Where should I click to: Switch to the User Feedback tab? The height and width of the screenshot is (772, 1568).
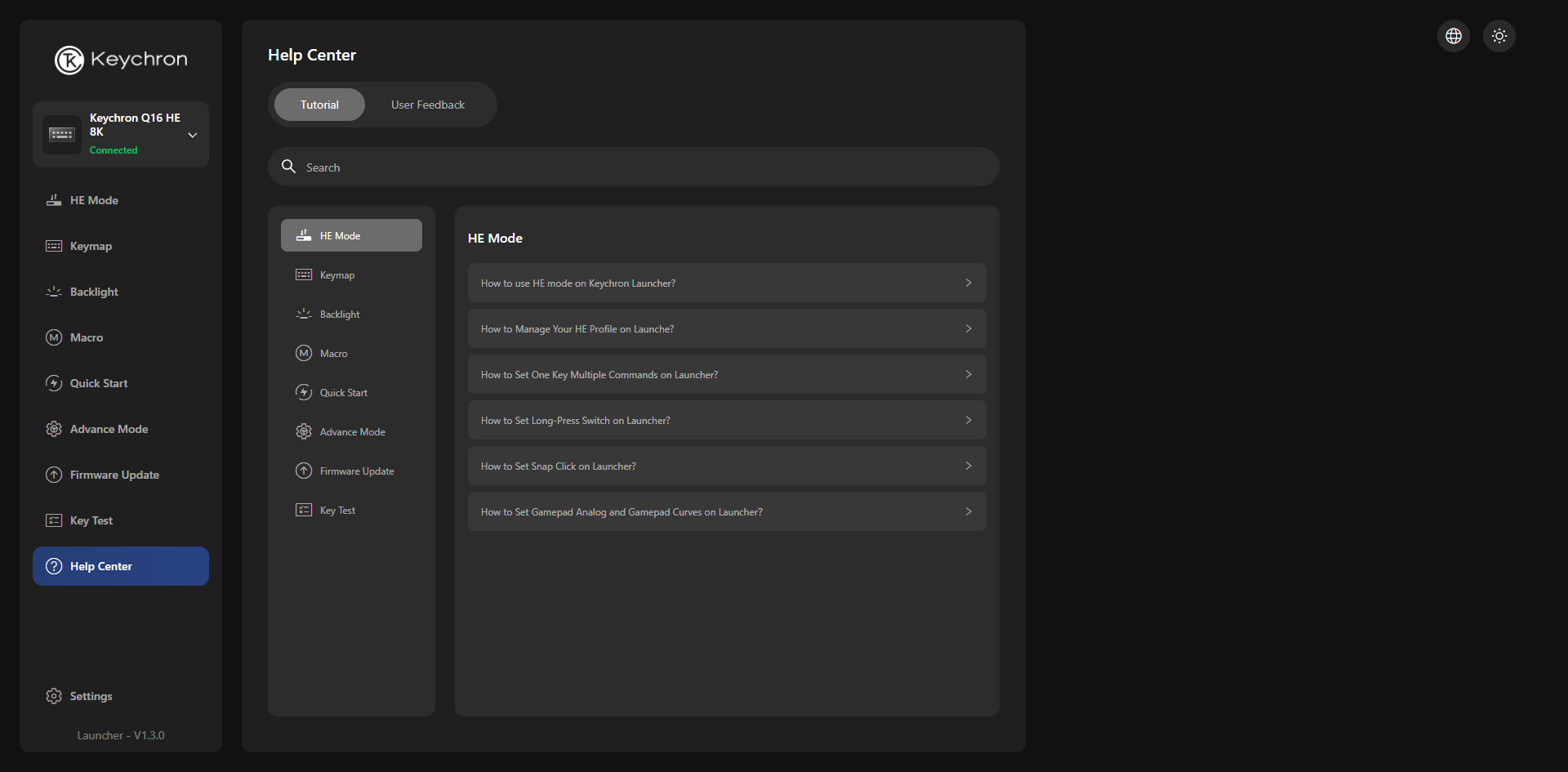pyautogui.click(x=427, y=105)
